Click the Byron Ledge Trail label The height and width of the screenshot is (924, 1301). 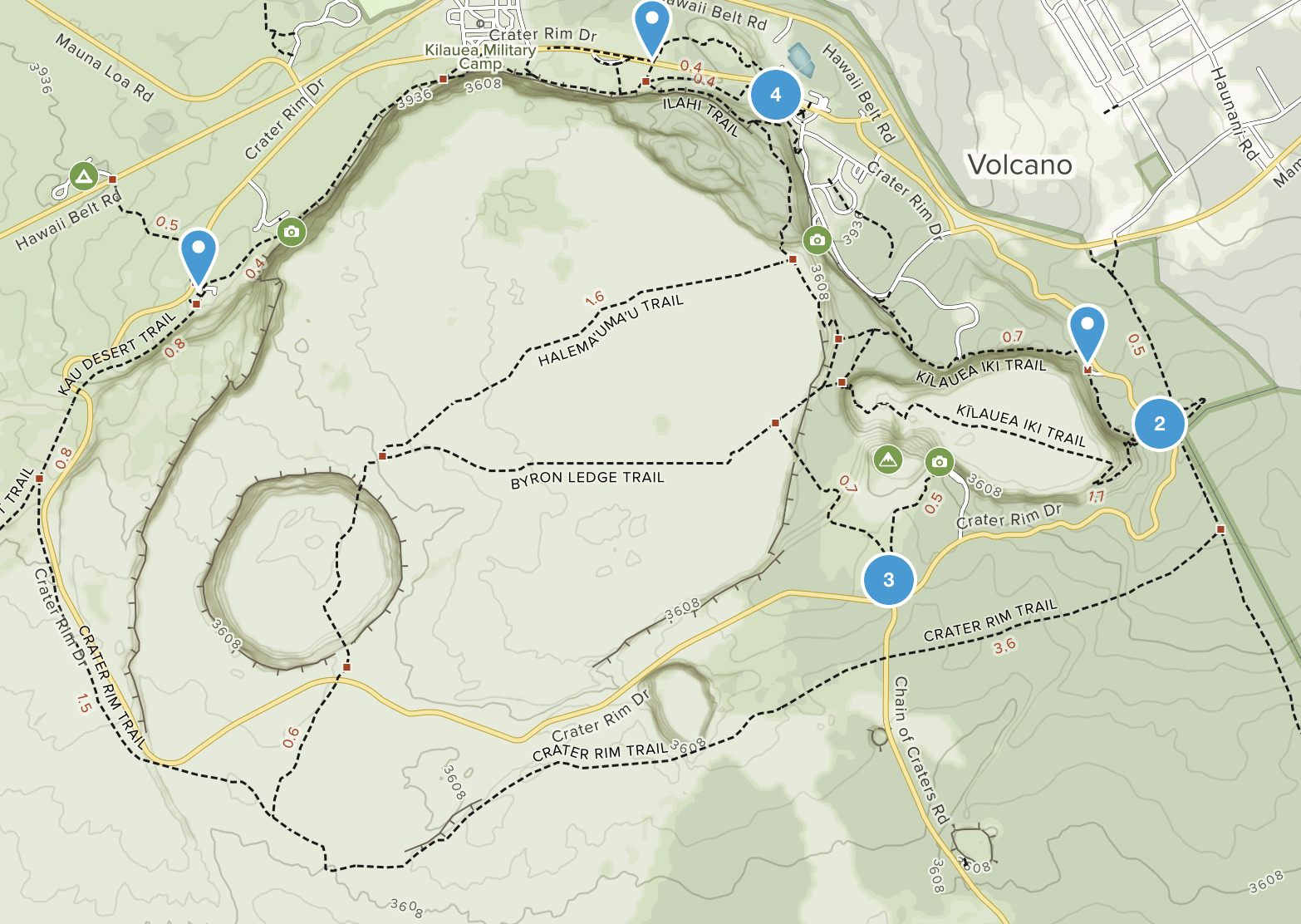click(x=587, y=479)
